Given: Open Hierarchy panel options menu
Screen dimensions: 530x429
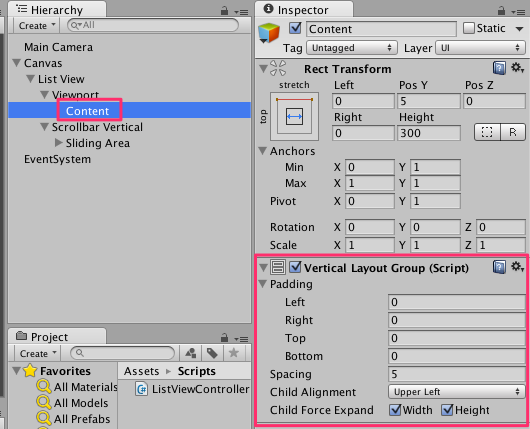Looking at the screenshot, I should (241, 12).
